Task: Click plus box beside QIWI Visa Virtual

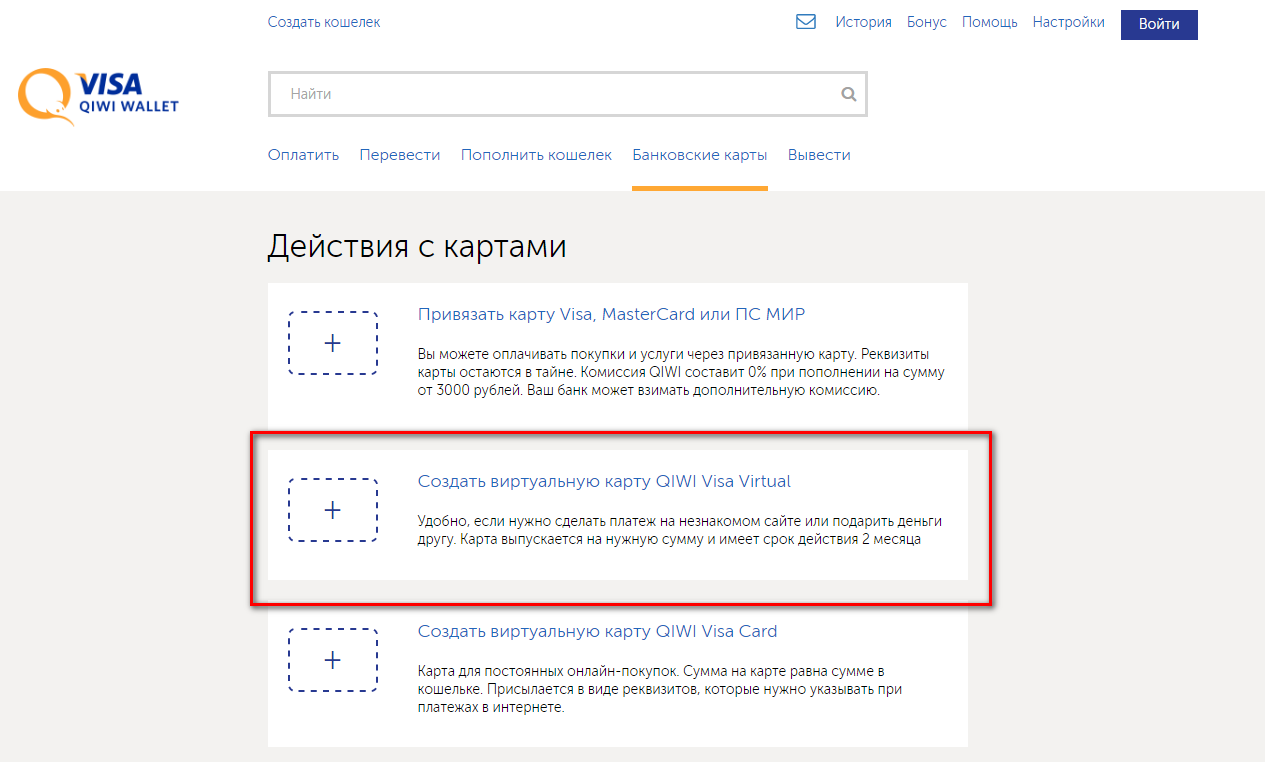Action: point(333,510)
